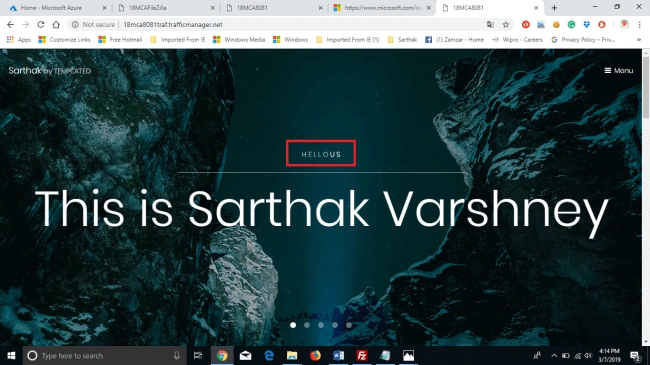Open Microsoft Edge from taskbar

269,355
